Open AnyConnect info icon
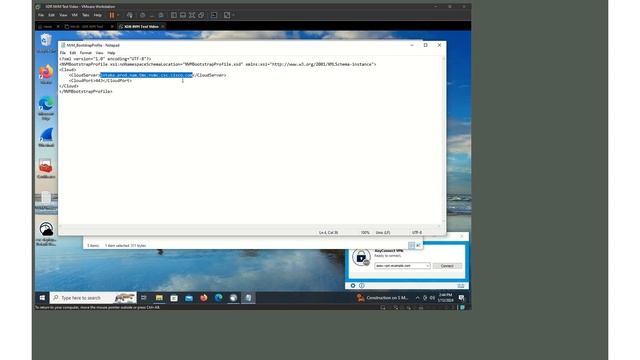Screen dimensions: 640x360 tap(362, 286)
